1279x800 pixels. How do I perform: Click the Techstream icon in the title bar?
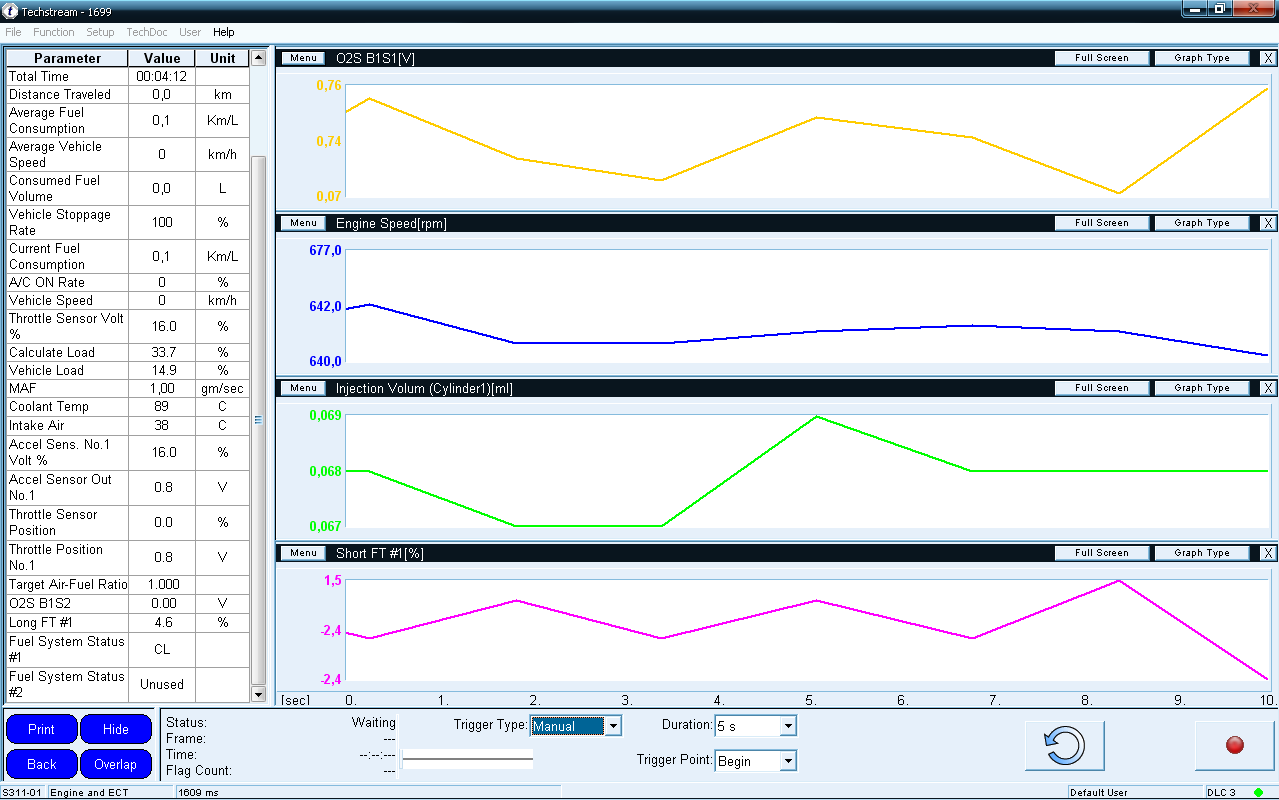11,10
